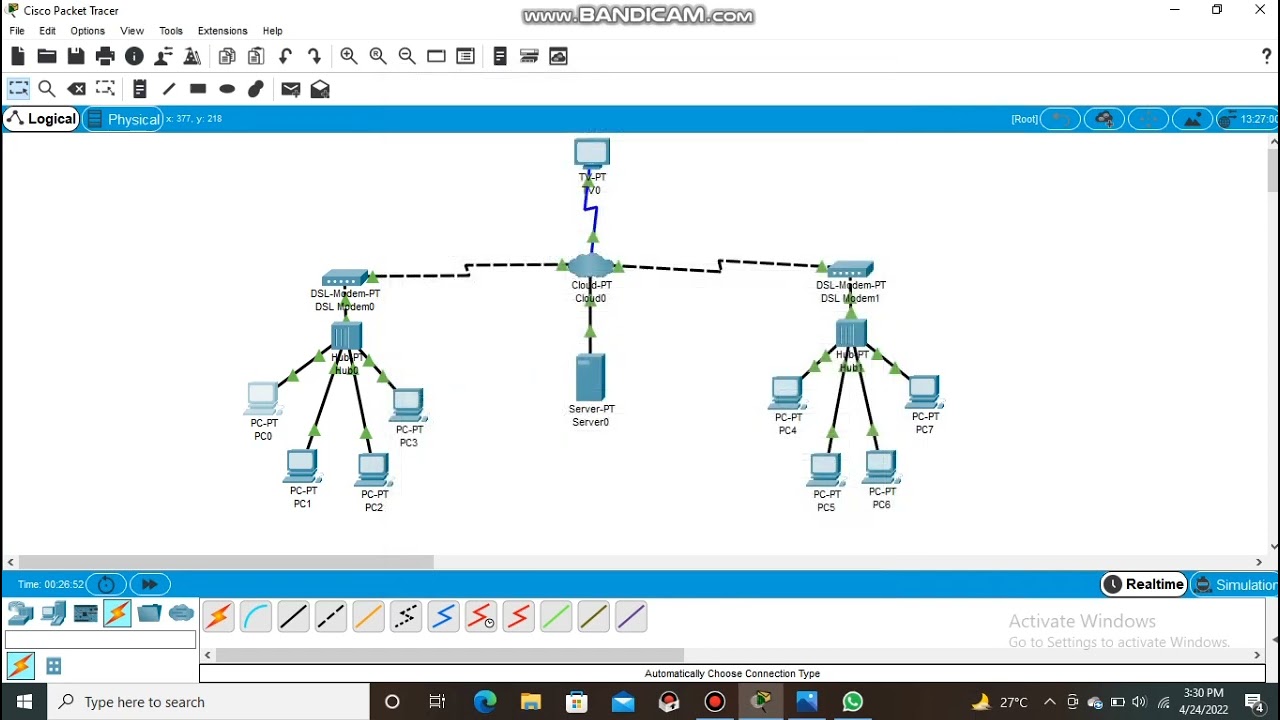Select the Draw Freeform tool
This screenshot has width=1280, height=720.
tap(256, 89)
